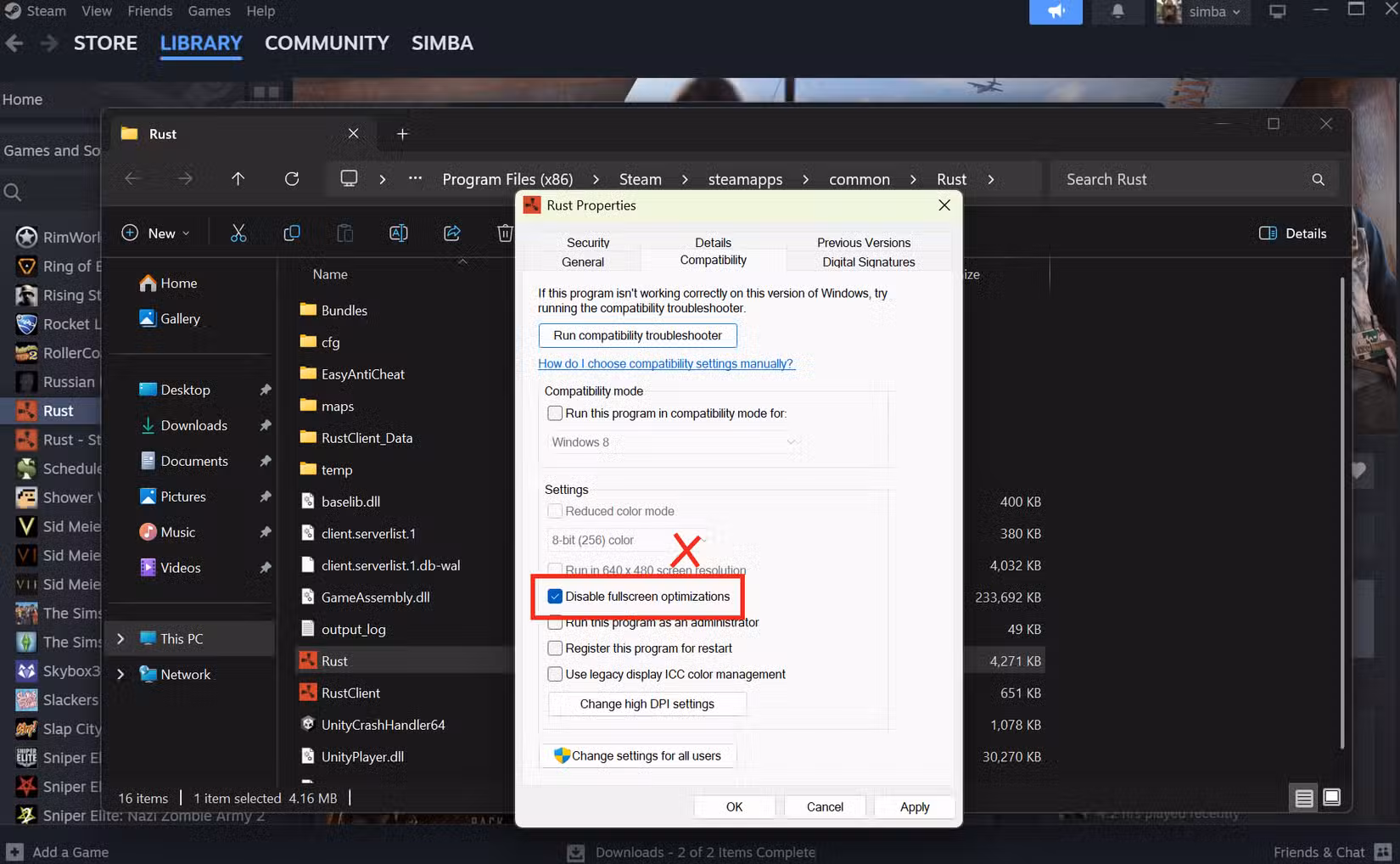
Task: Toggle Run this program in compatibility mode
Action: point(555,413)
